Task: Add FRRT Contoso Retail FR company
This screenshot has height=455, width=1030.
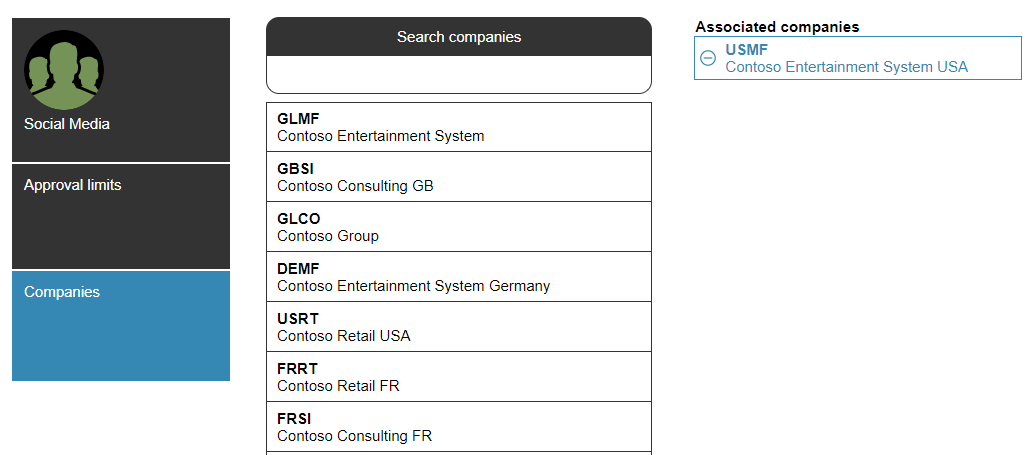Action: coord(459,377)
